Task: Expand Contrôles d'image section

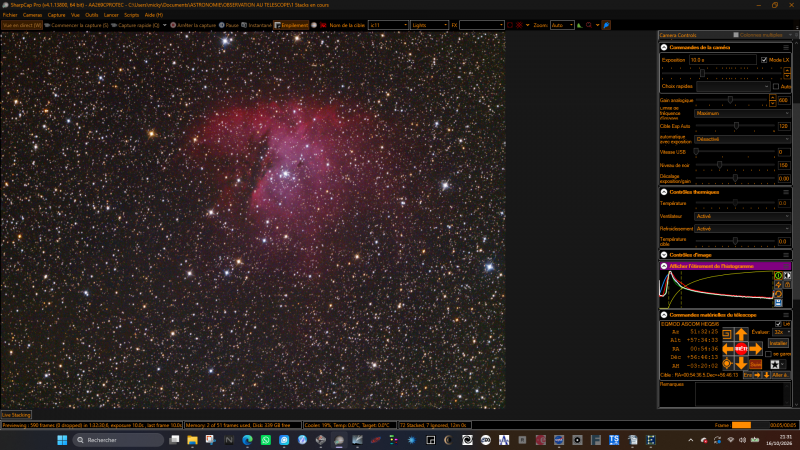Action: click(x=664, y=255)
